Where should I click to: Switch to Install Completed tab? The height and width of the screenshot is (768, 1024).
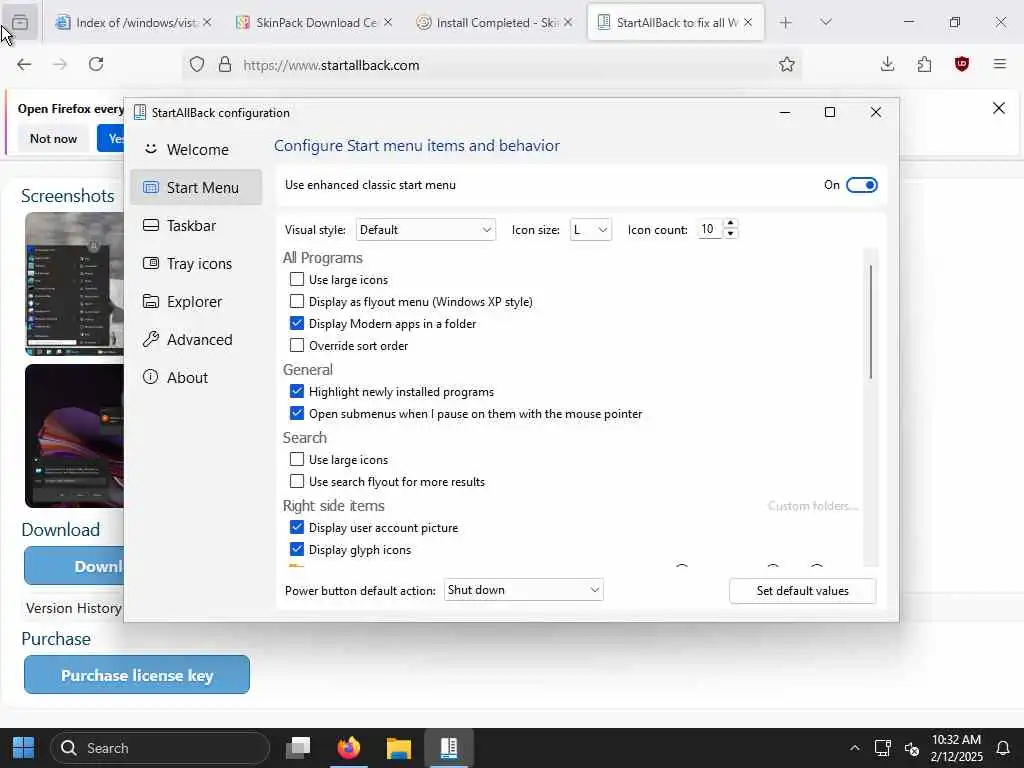point(495,23)
